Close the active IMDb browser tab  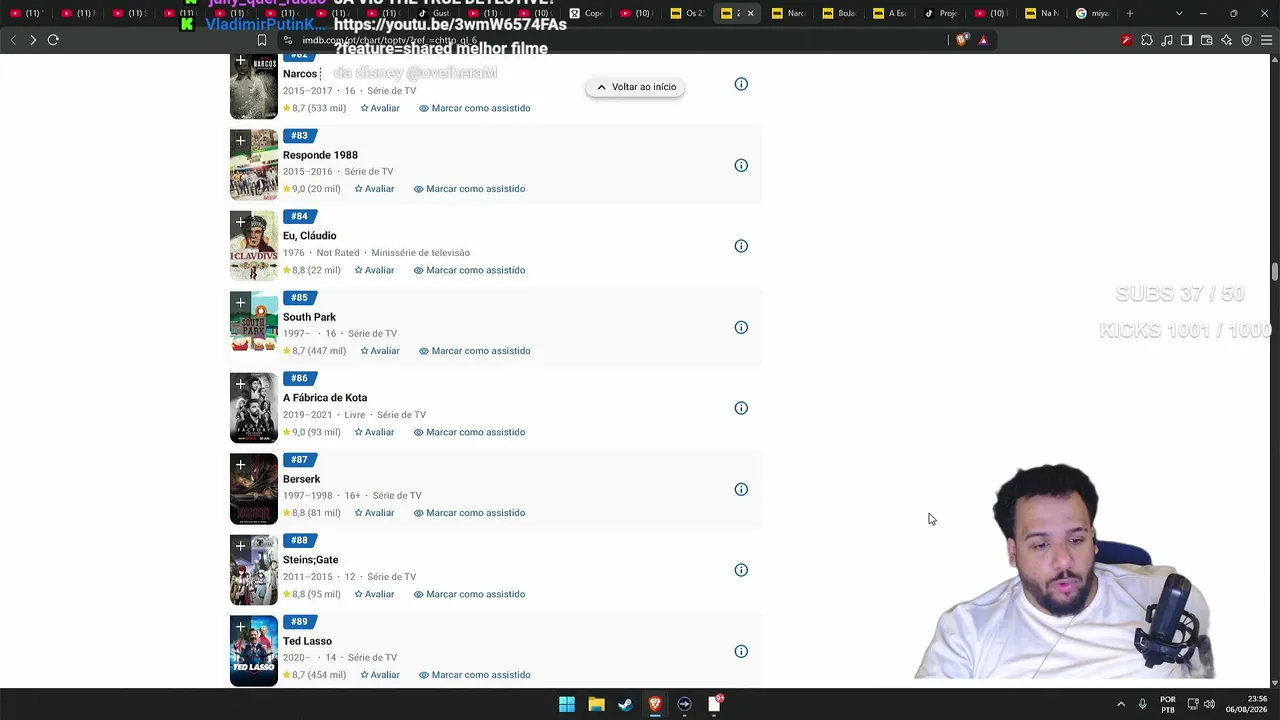[x=750, y=13]
